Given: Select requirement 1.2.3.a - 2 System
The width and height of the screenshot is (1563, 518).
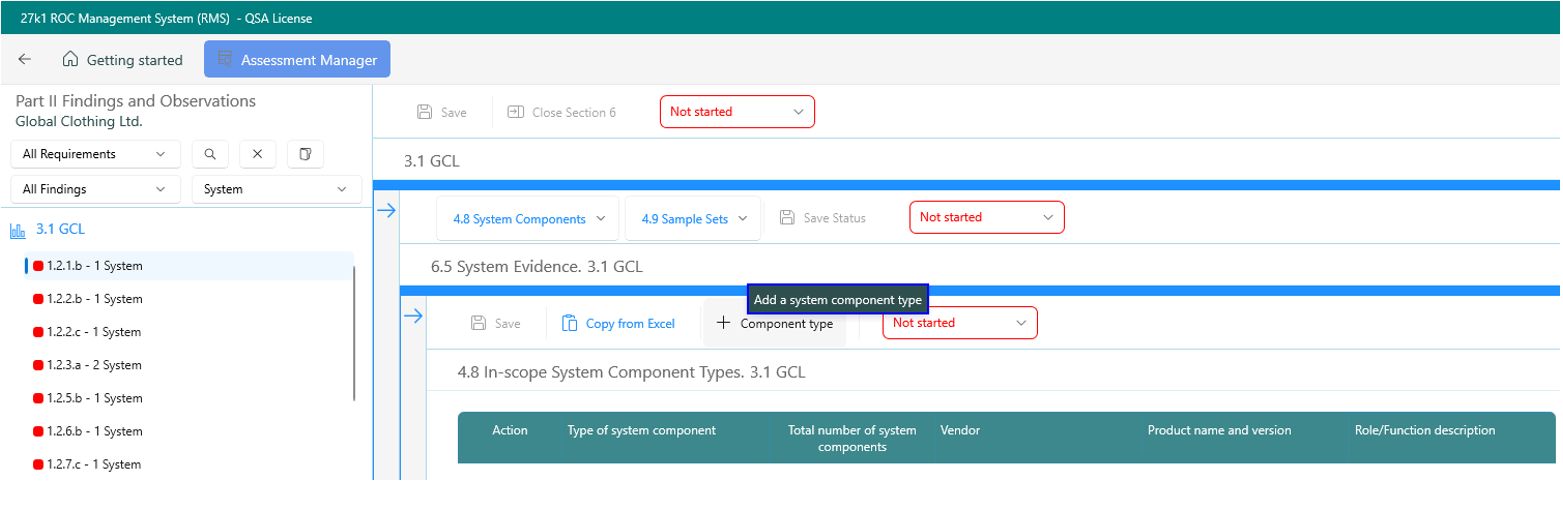Looking at the screenshot, I should 94,365.
